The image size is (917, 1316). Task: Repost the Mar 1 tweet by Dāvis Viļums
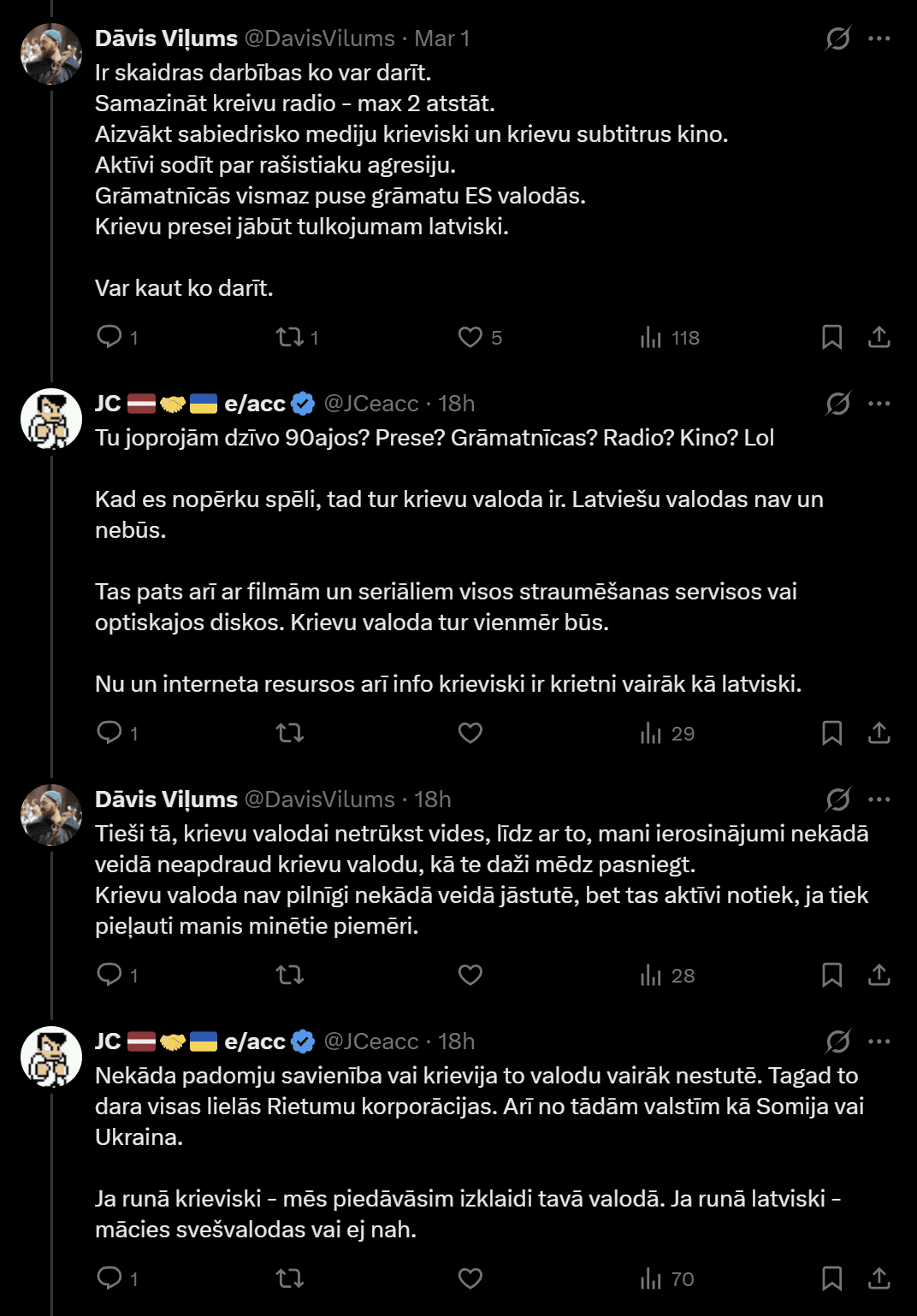(290, 337)
